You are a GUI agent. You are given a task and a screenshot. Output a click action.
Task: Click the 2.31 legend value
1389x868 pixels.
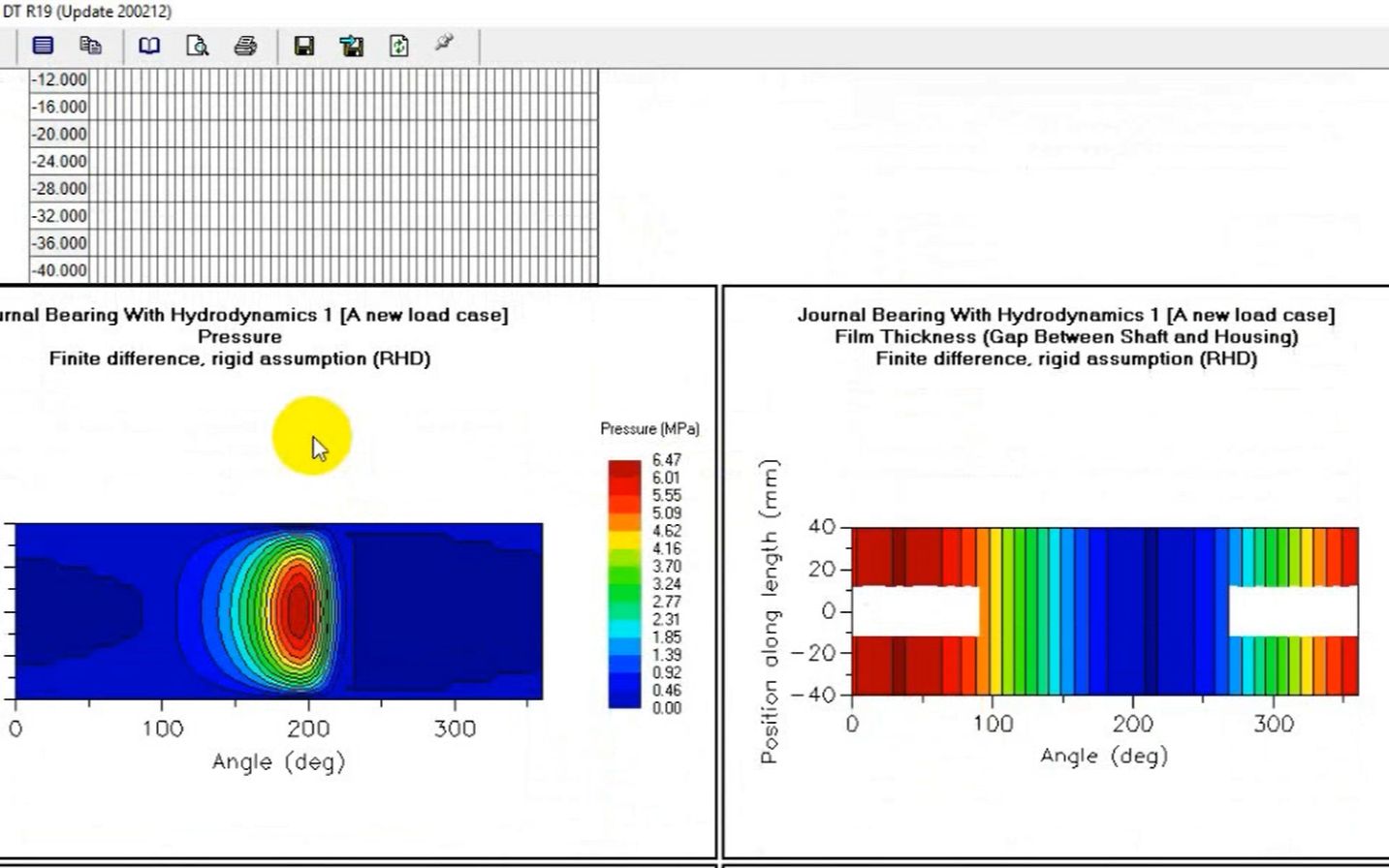(667, 619)
